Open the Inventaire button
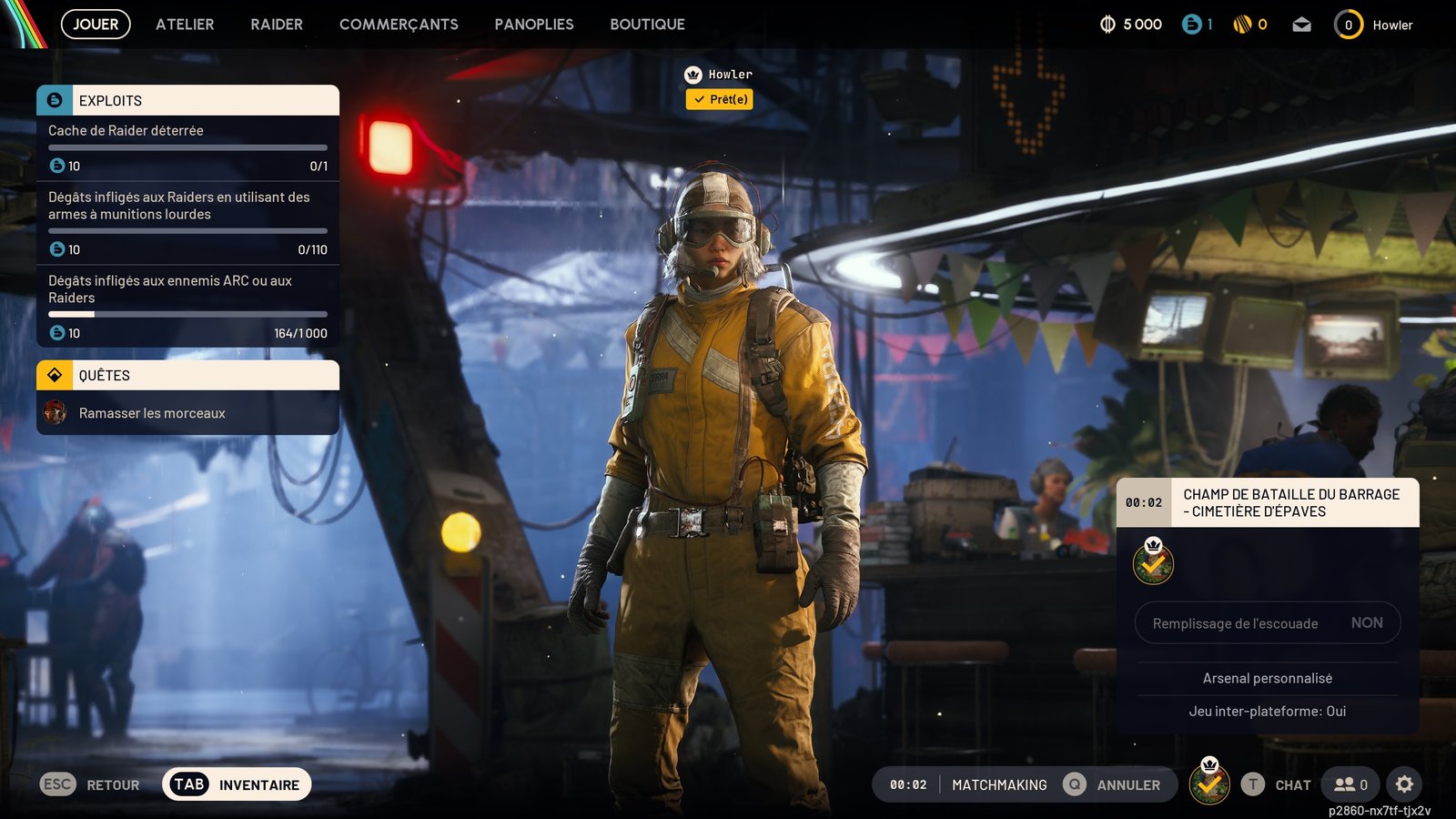Viewport: 1456px width, 819px height. [237, 784]
